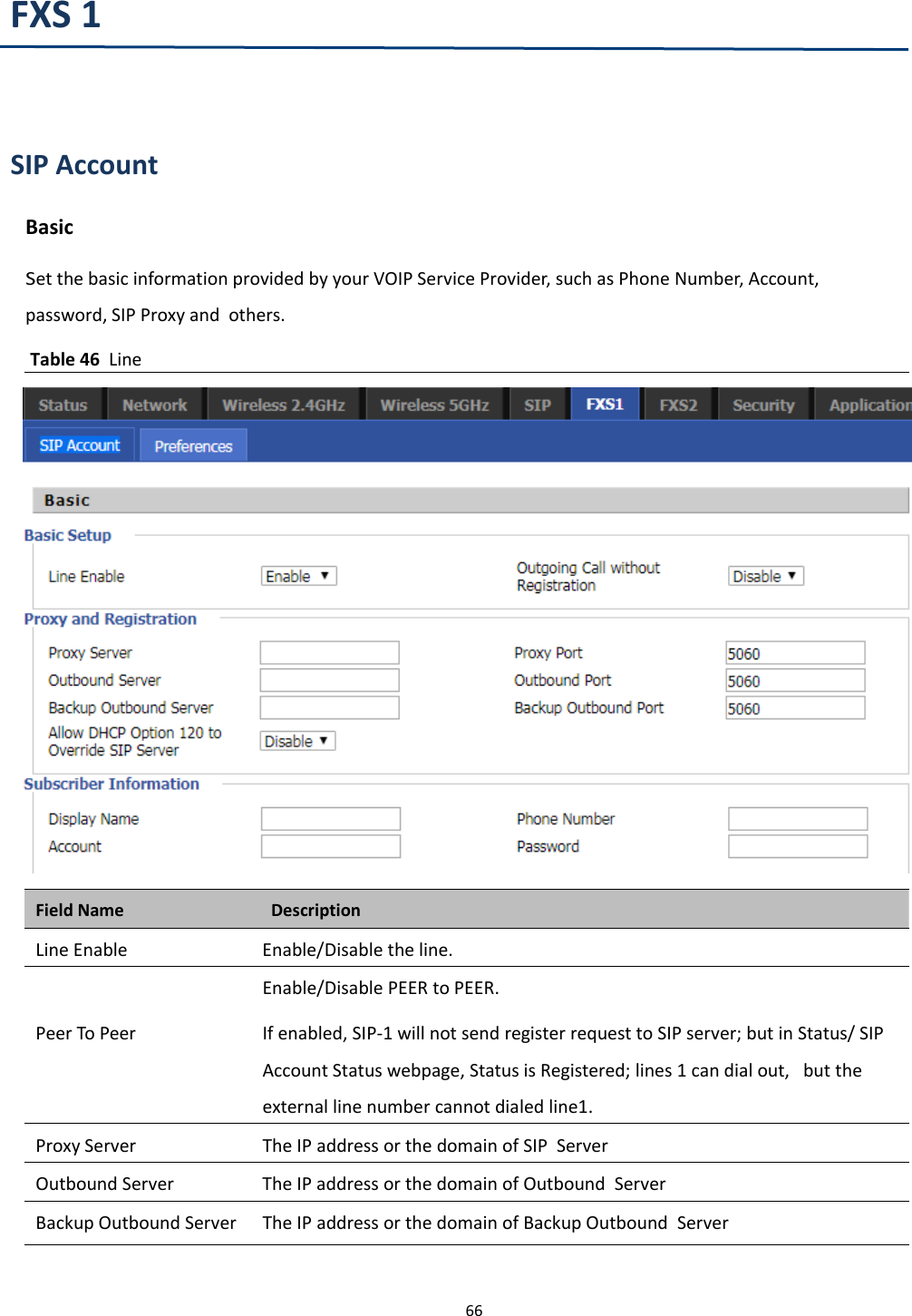
Task: Click the Proxy Port field showing 5060
Action: coord(794,651)
